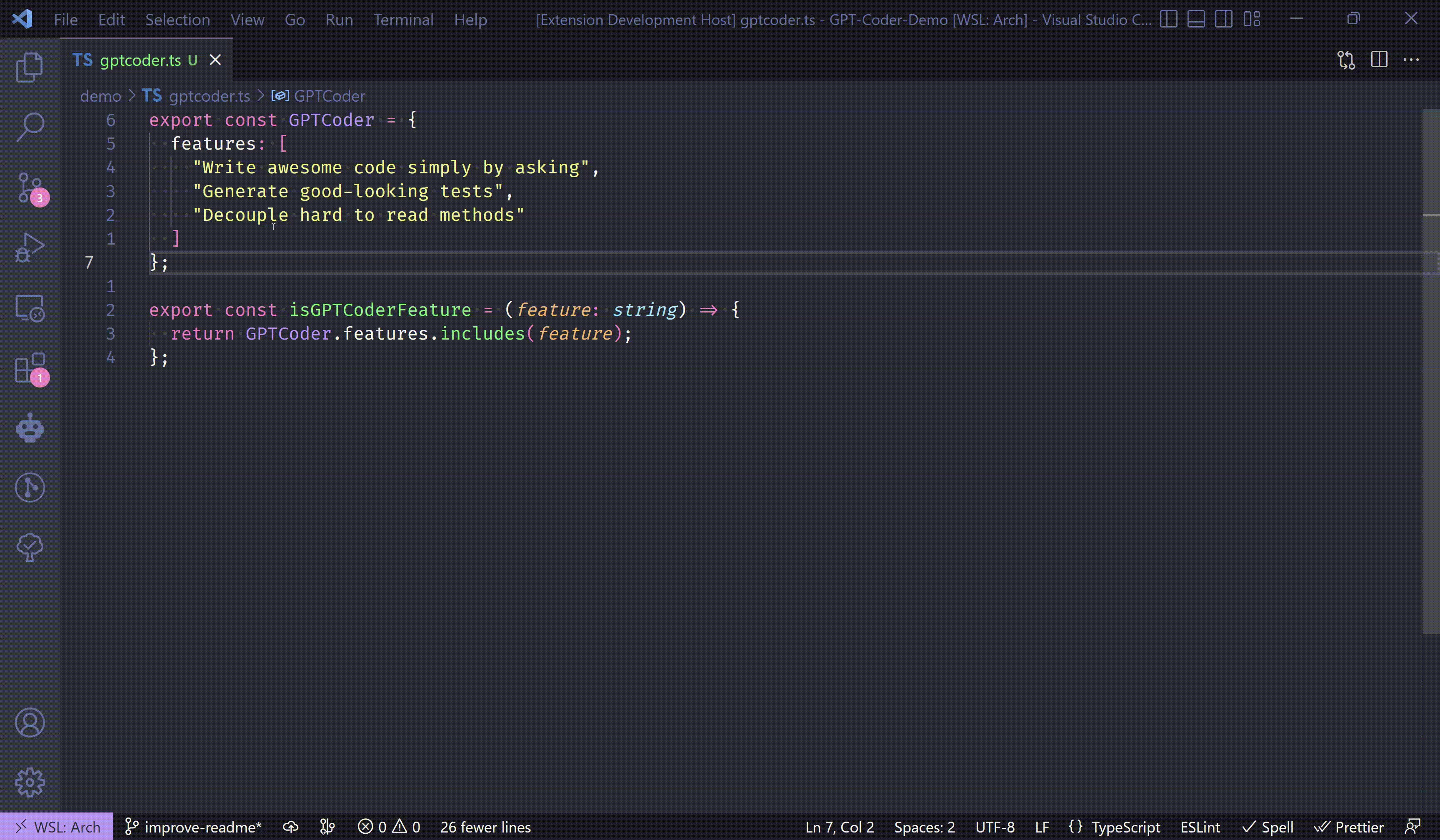Open Run and Debug view
Viewport: 1440px width, 840px height.
click(x=30, y=247)
